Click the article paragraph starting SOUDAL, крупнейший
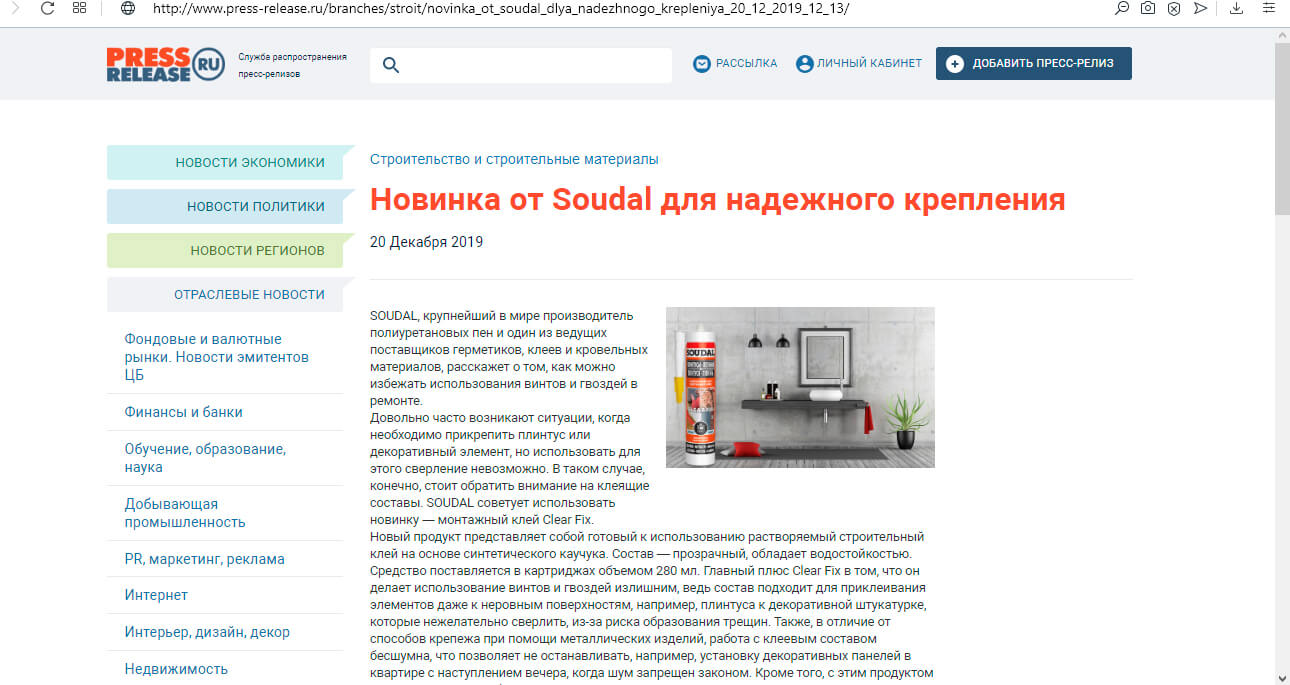This screenshot has height=685, width=1290. [508, 358]
